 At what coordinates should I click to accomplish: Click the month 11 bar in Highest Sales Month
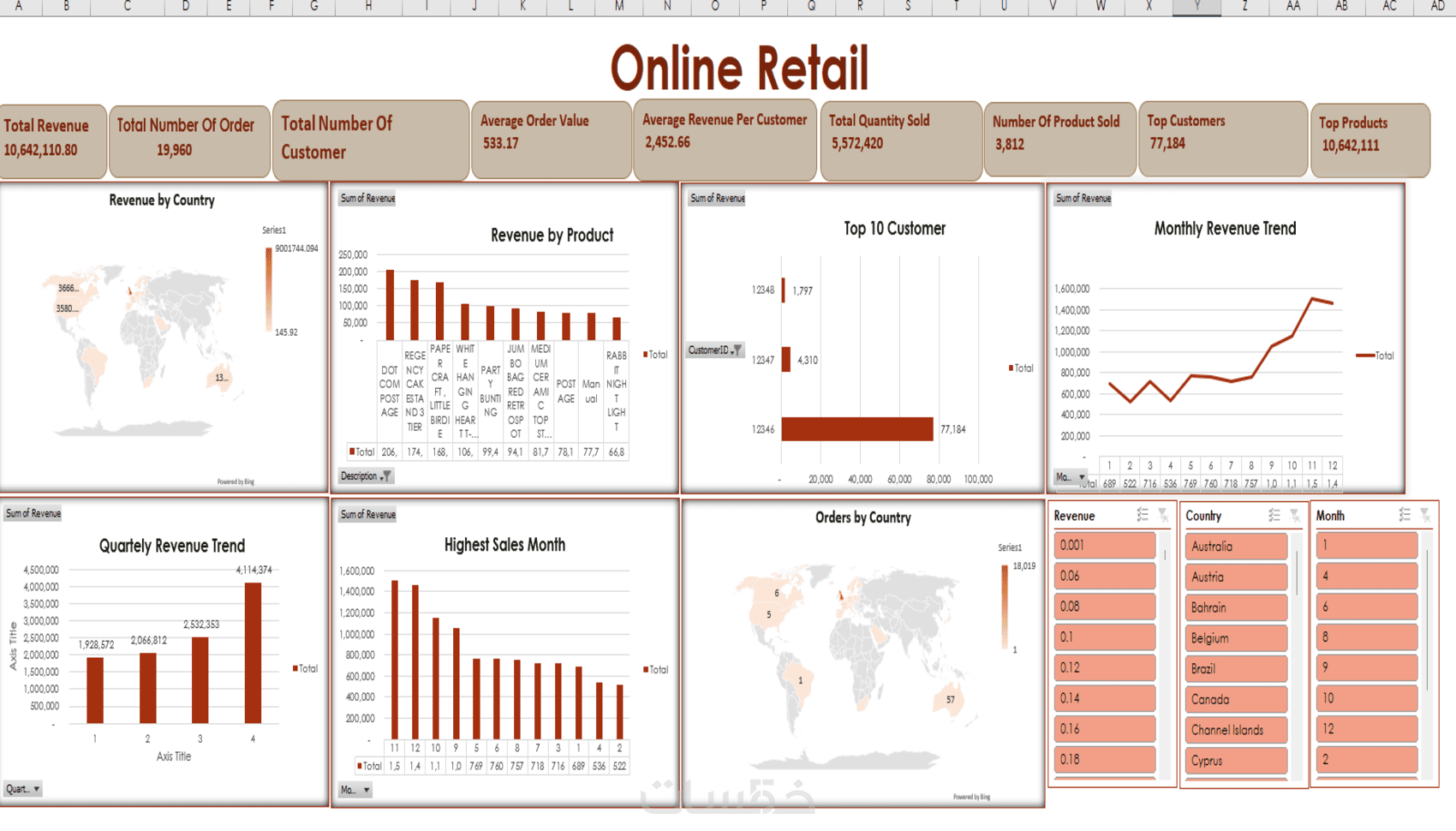(x=395, y=661)
